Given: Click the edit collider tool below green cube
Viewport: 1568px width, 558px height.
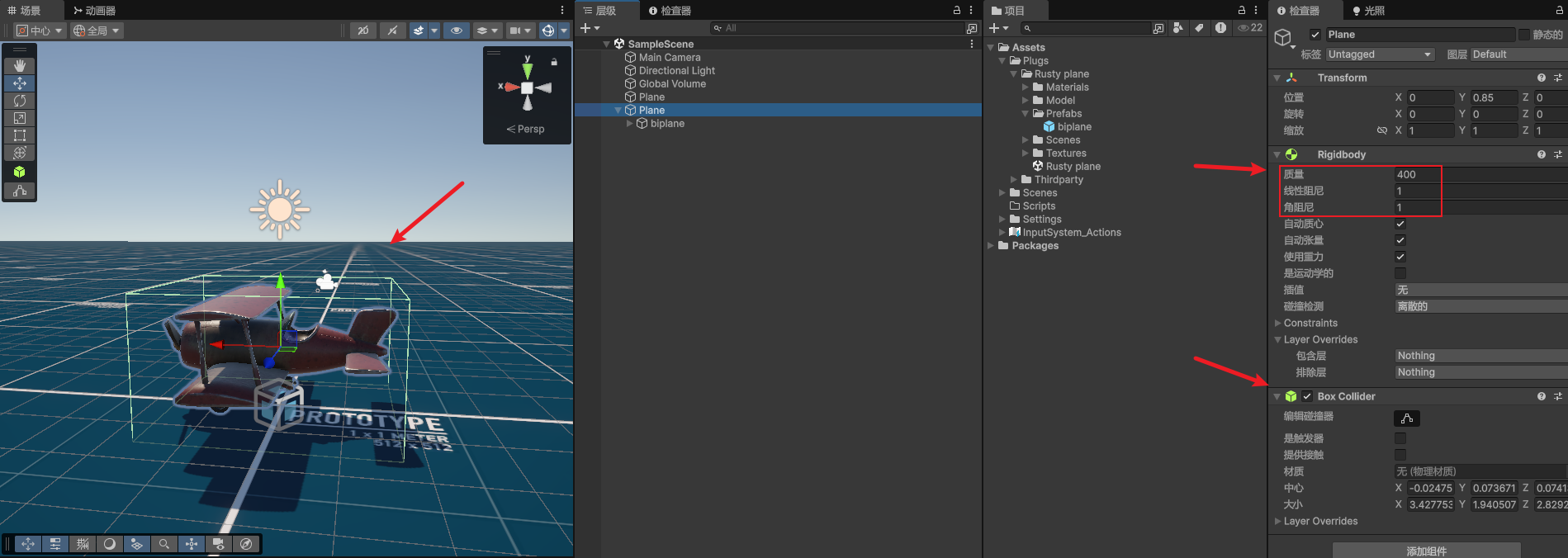Looking at the screenshot, I should [20, 191].
